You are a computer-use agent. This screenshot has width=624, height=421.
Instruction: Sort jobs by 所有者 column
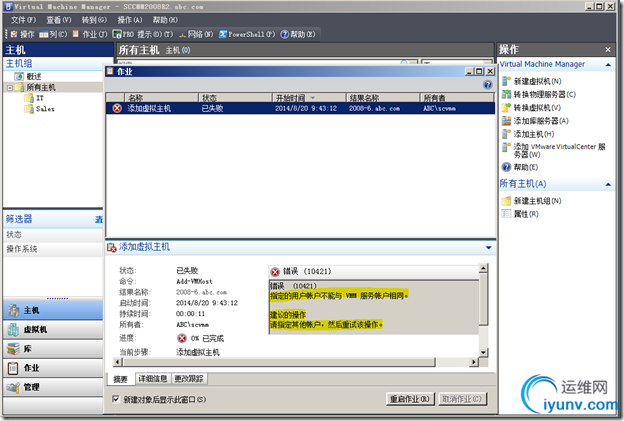(457, 98)
